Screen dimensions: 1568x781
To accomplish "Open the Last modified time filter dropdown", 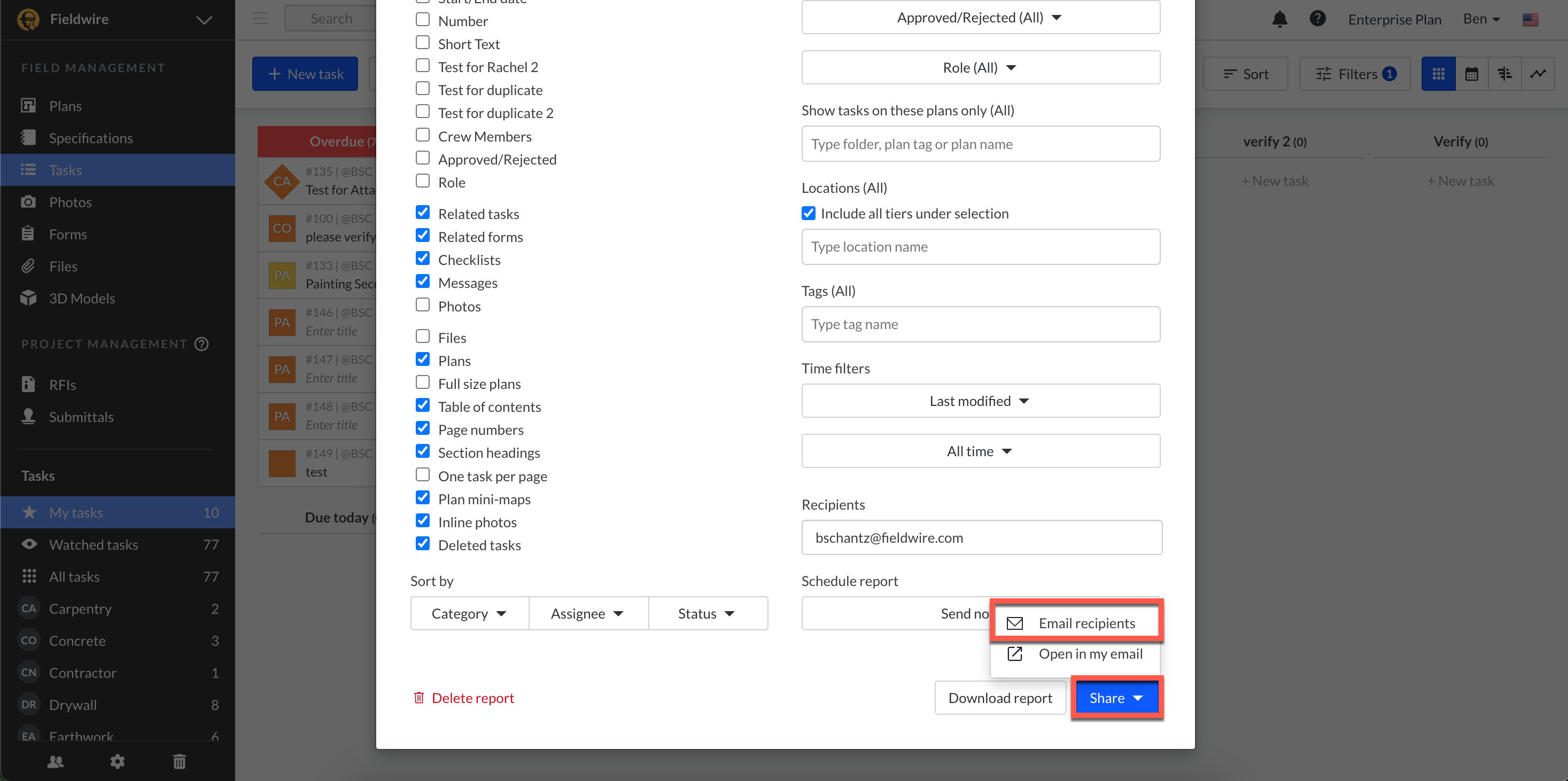I will [x=981, y=400].
